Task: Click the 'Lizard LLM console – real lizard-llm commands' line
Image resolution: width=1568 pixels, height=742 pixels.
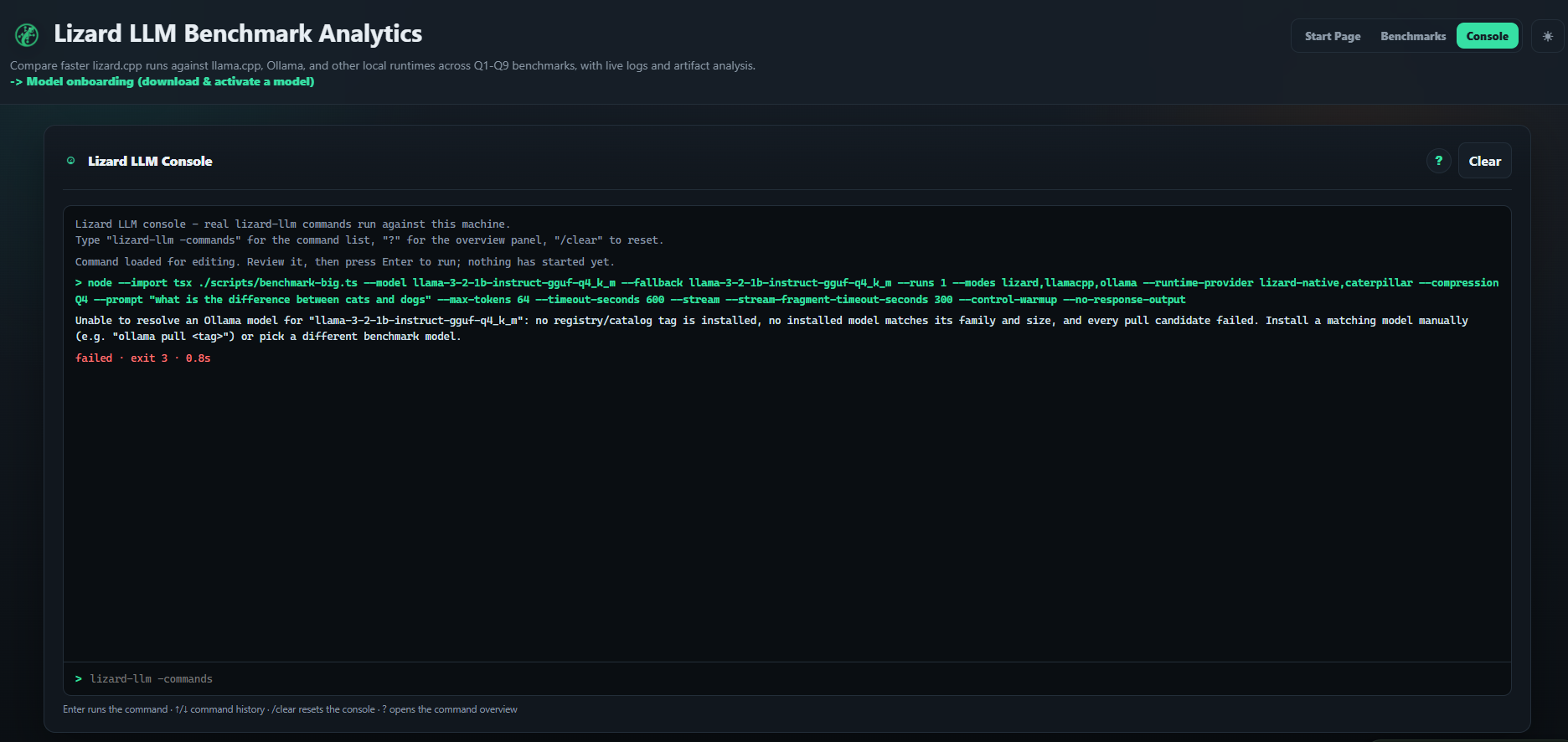Action: click(x=292, y=224)
